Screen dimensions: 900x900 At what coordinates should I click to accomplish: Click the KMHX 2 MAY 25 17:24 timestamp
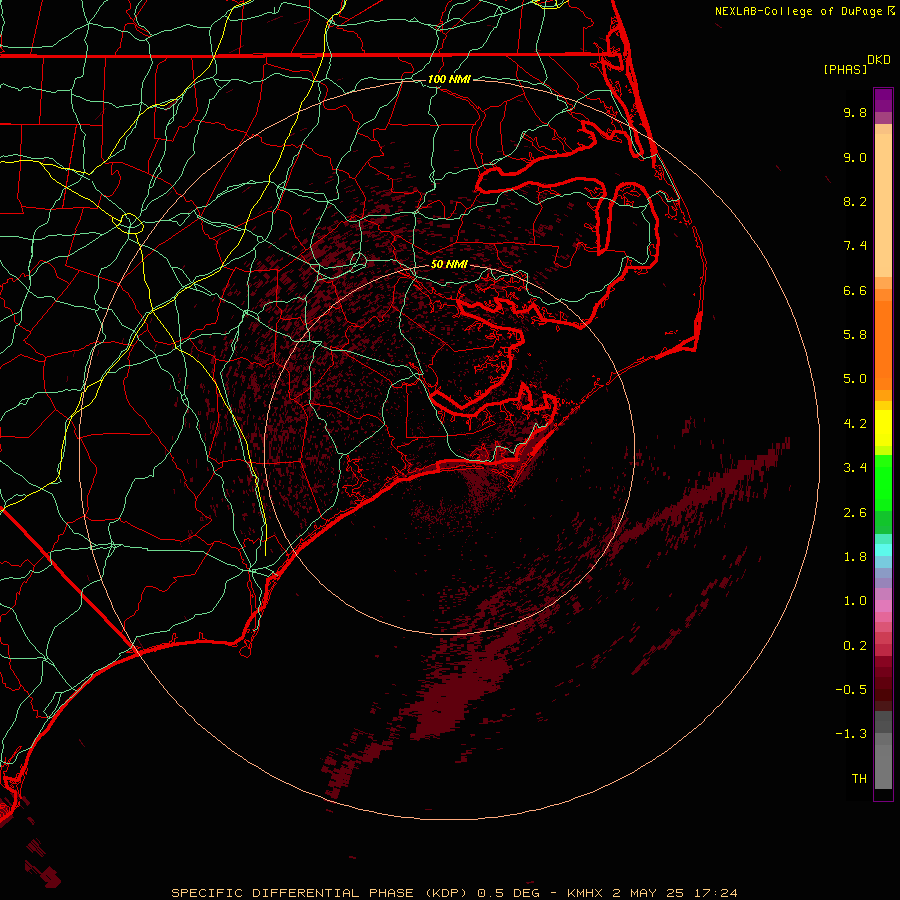pos(652,893)
